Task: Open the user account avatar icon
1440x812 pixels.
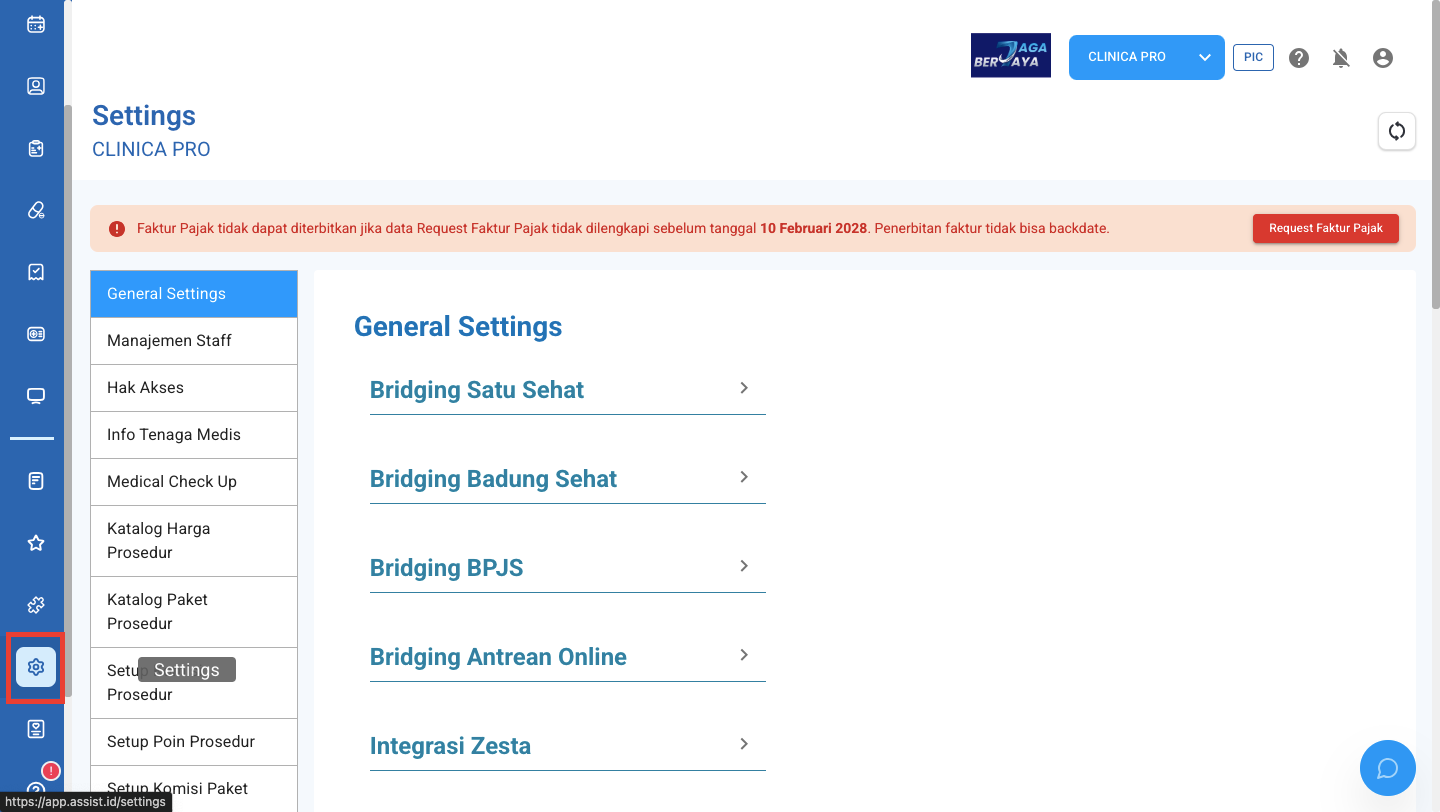Action: [1383, 58]
